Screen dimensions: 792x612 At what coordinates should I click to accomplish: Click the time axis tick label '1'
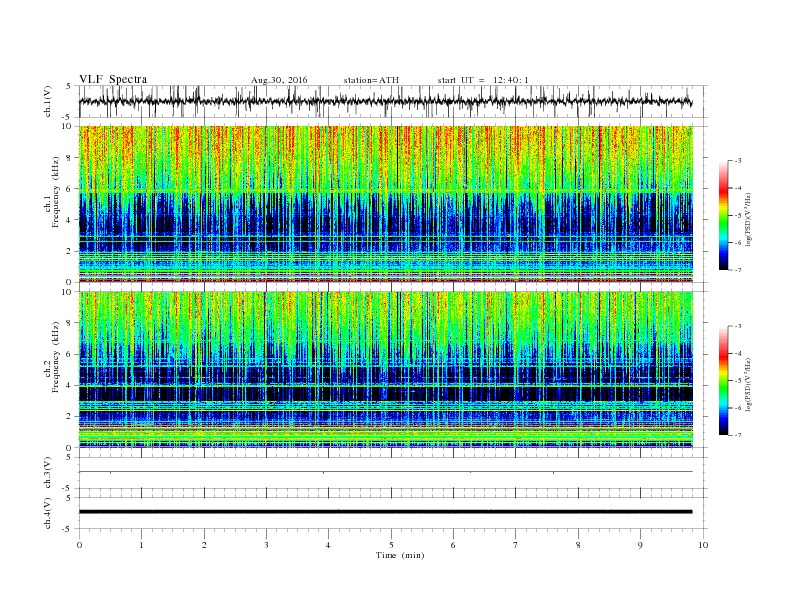[141, 545]
